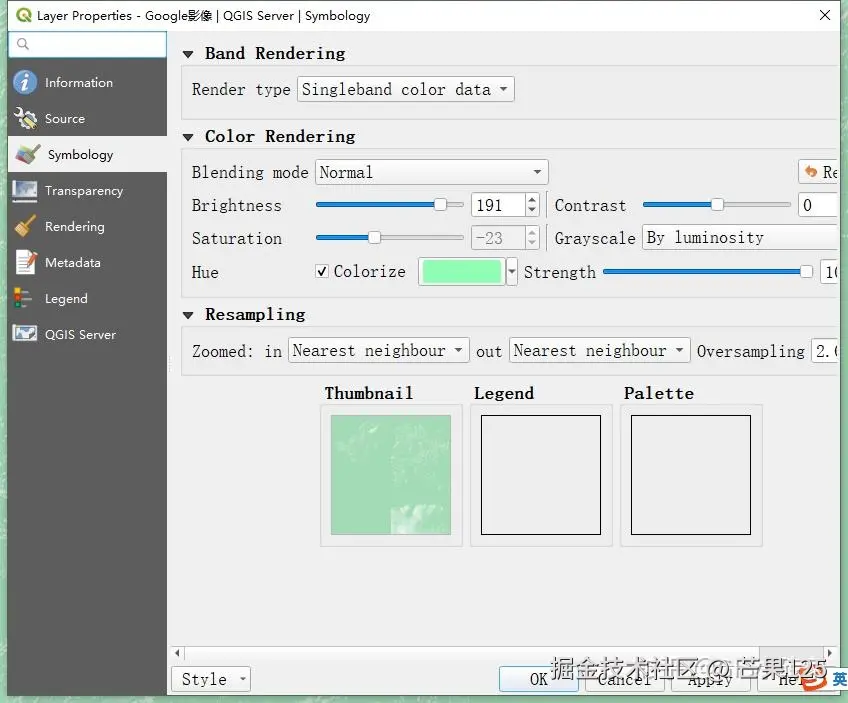This screenshot has width=848, height=703.
Task: Decrease Brightness with the down stepper arrow
Action: pos(532,210)
